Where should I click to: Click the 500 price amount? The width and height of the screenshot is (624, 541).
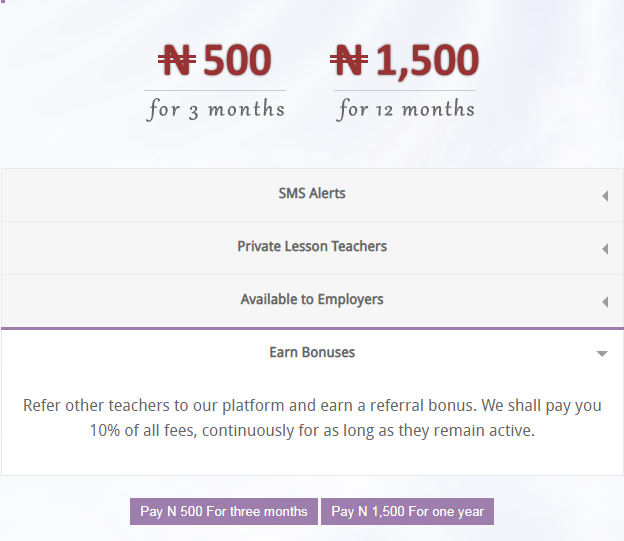point(237,60)
